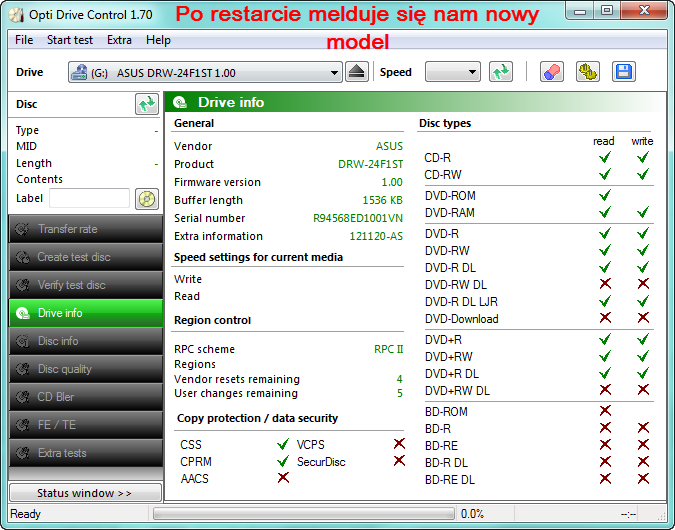Click the eraser (erase disc) icon

click(552, 72)
